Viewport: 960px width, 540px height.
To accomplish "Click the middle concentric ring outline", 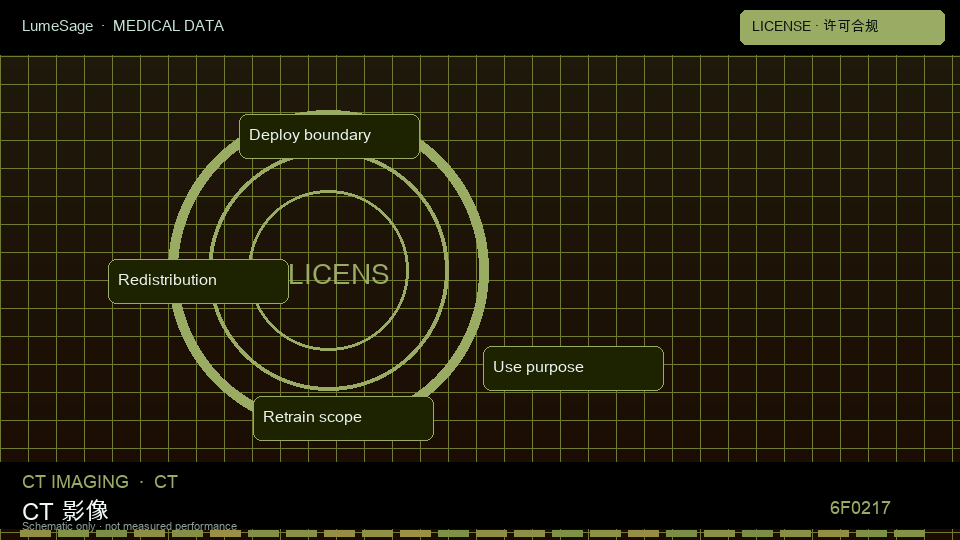I will coord(448,269).
